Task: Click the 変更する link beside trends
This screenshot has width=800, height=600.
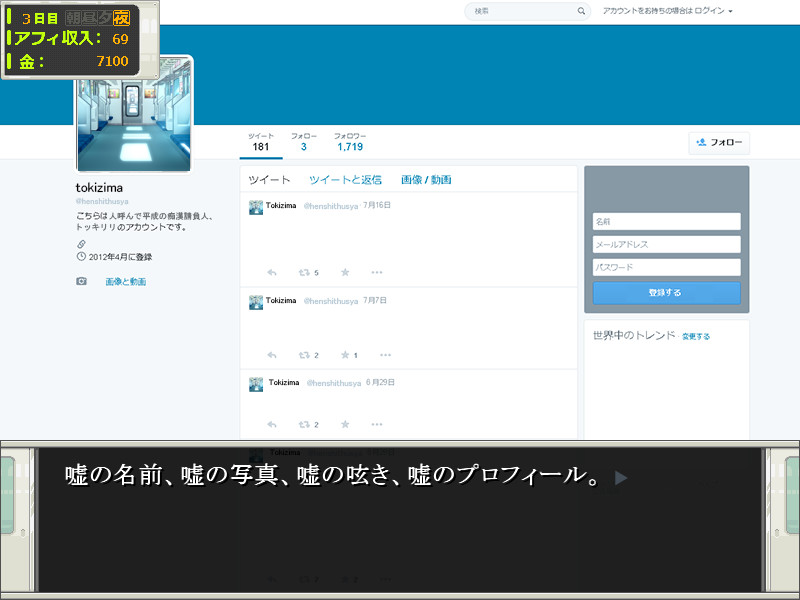Action: tap(696, 337)
